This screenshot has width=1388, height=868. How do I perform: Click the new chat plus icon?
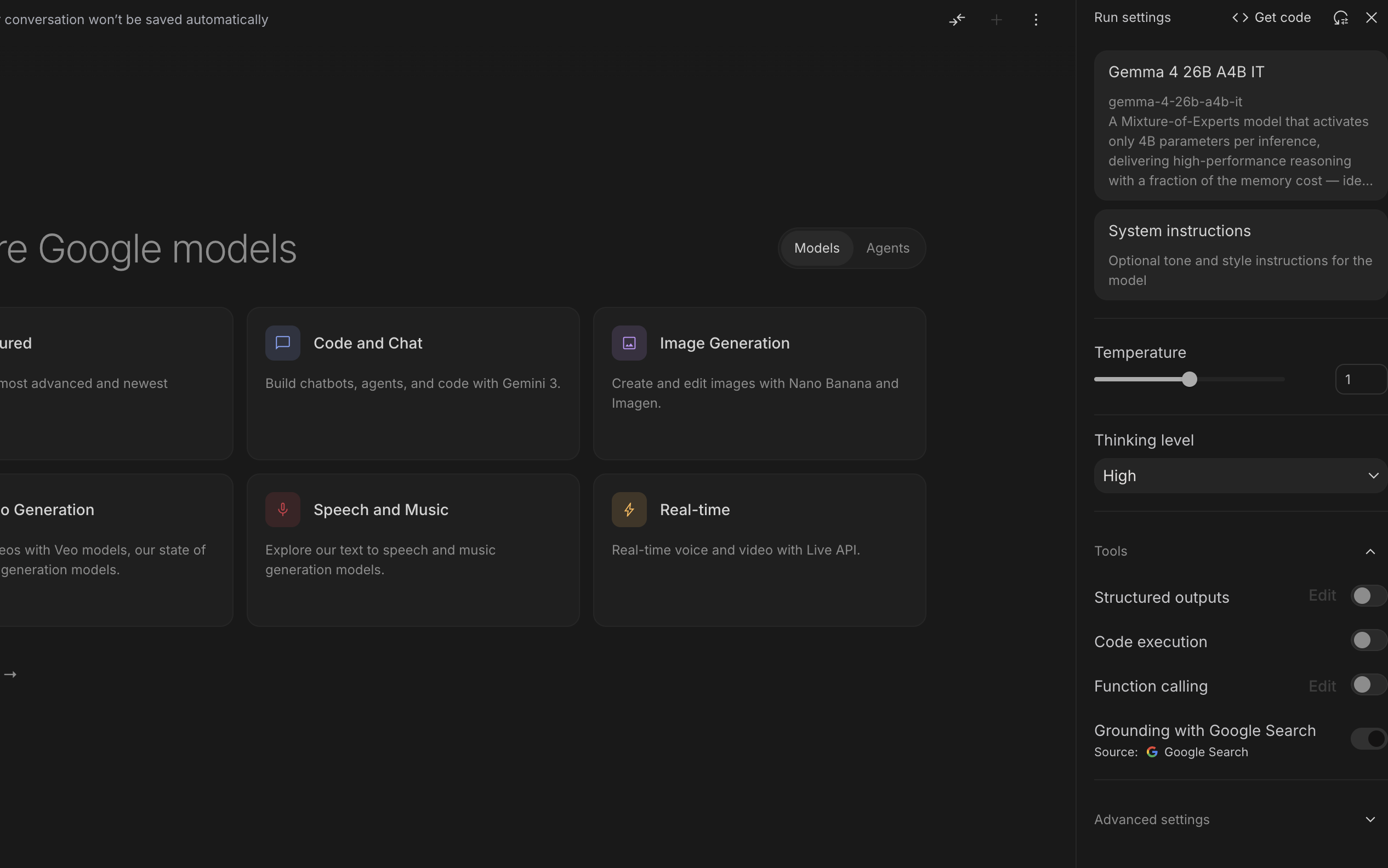(x=997, y=20)
